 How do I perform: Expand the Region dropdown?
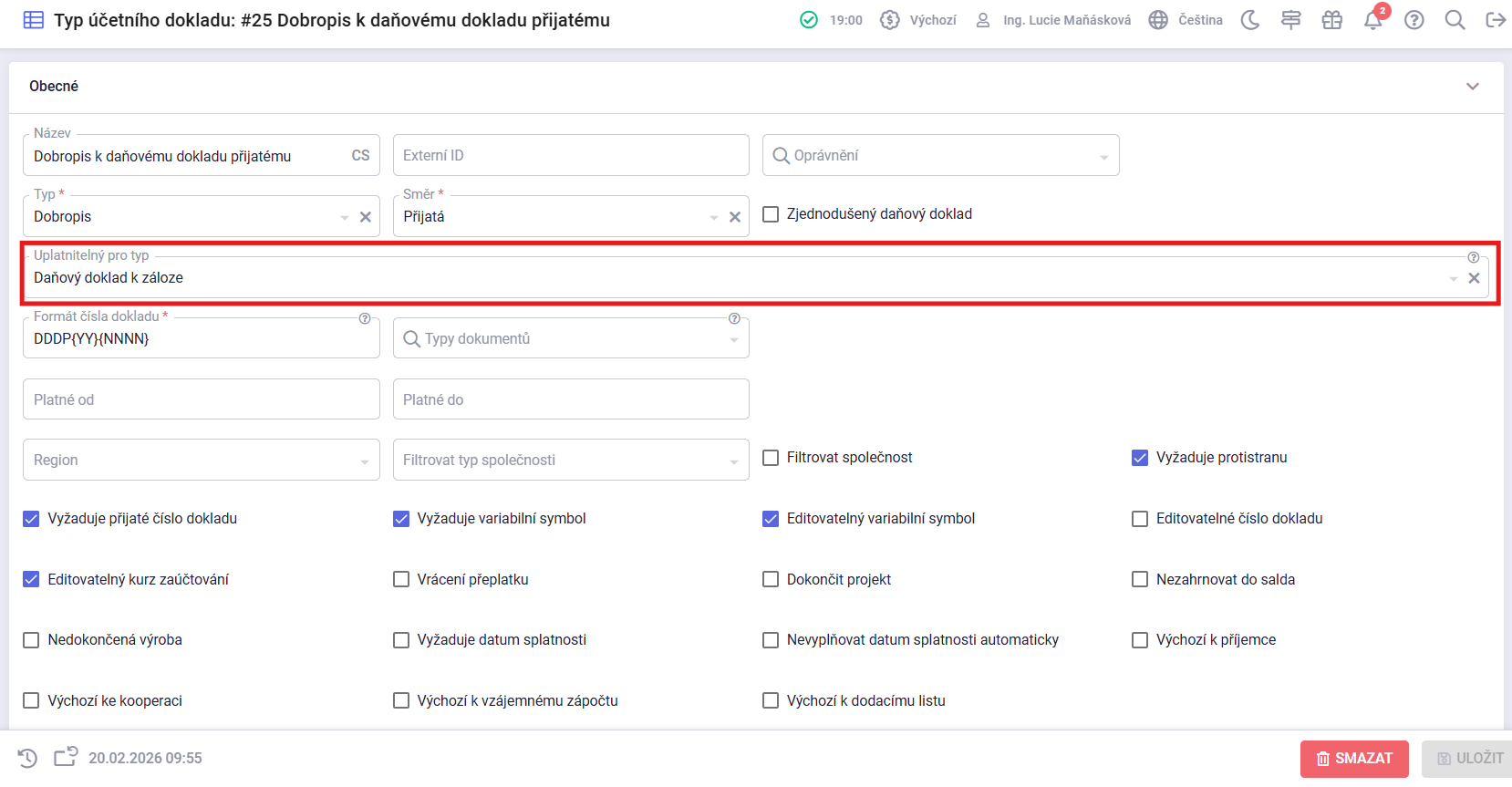coord(201,461)
